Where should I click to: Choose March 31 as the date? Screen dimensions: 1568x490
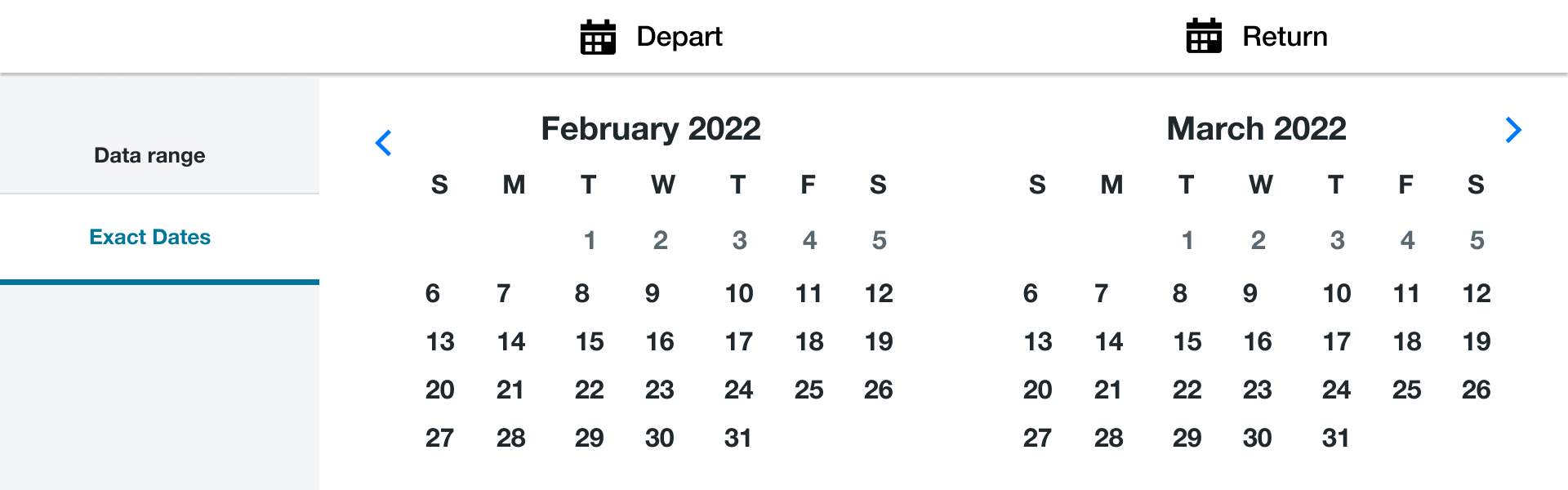click(x=1335, y=438)
